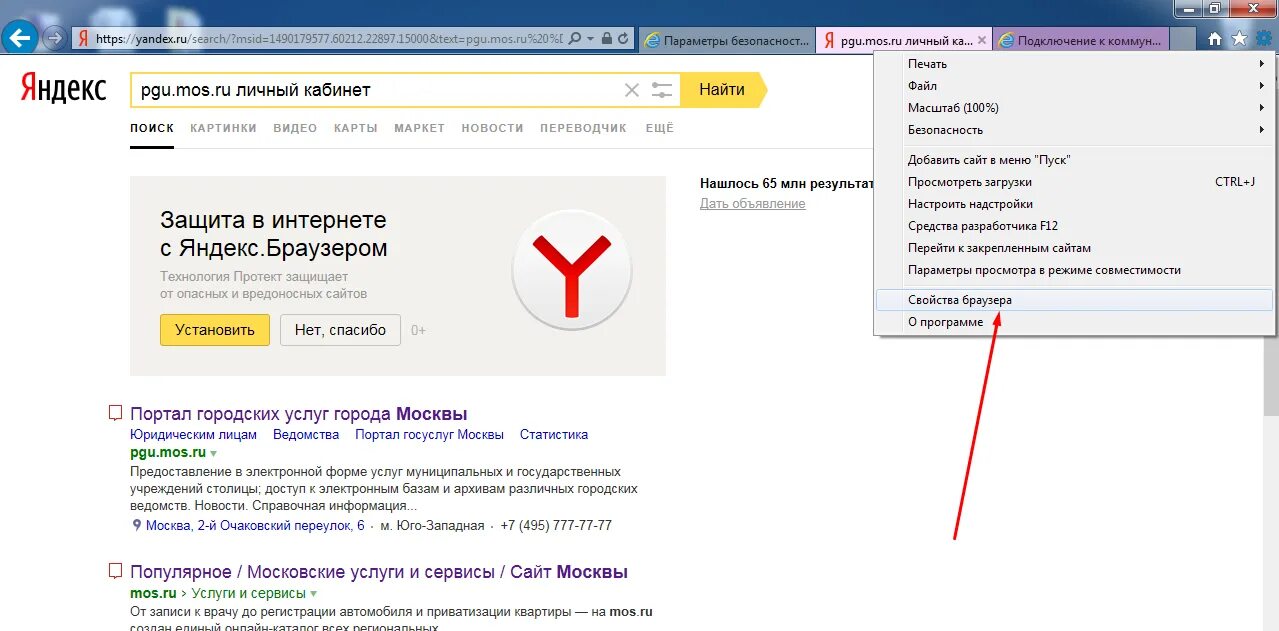Screen dimensions: 1279x631
Task: Switch to the Параметры безопасности tab
Action: (727, 40)
